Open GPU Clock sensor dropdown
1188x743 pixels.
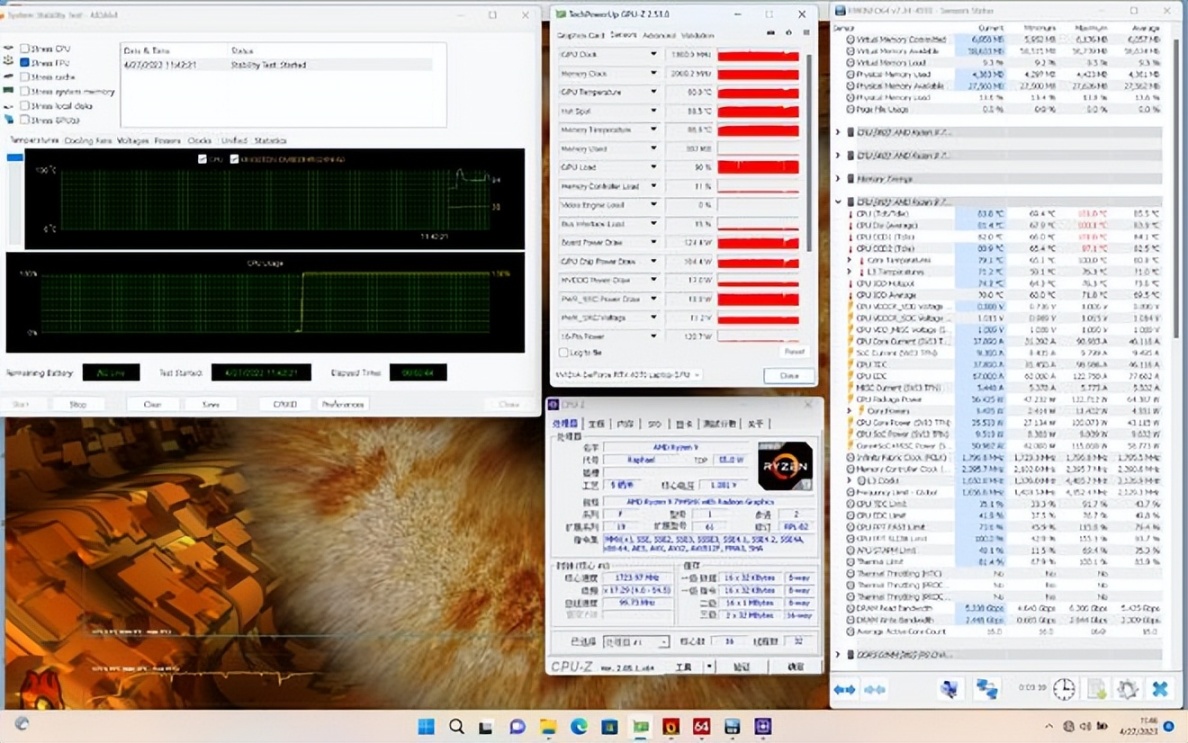[x=653, y=55]
